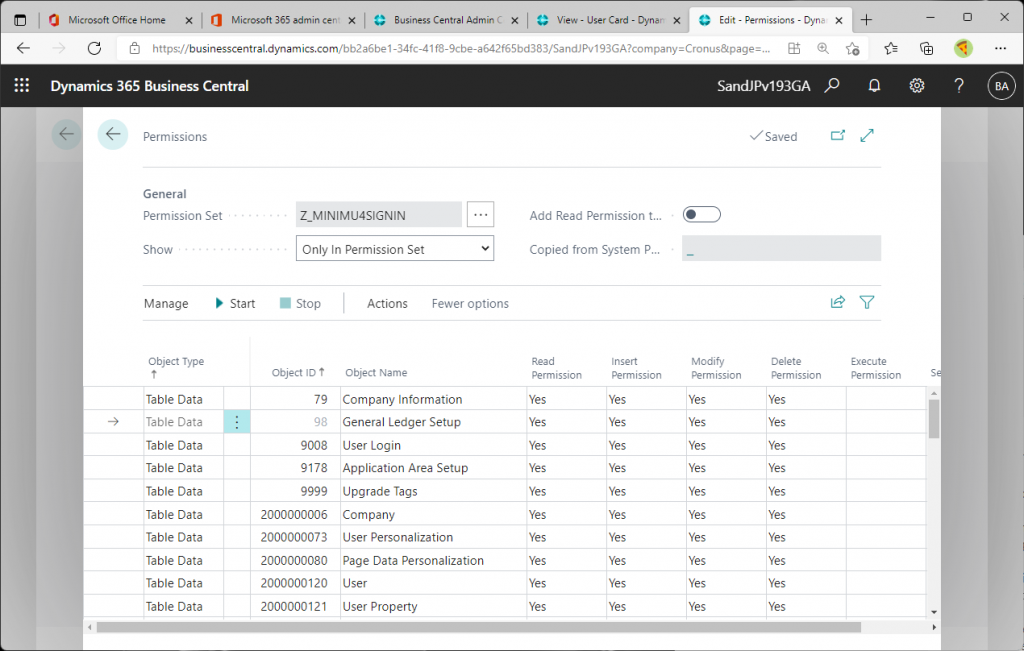Expand the page to full screen
This screenshot has width=1024, height=651.
click(867, 136)
